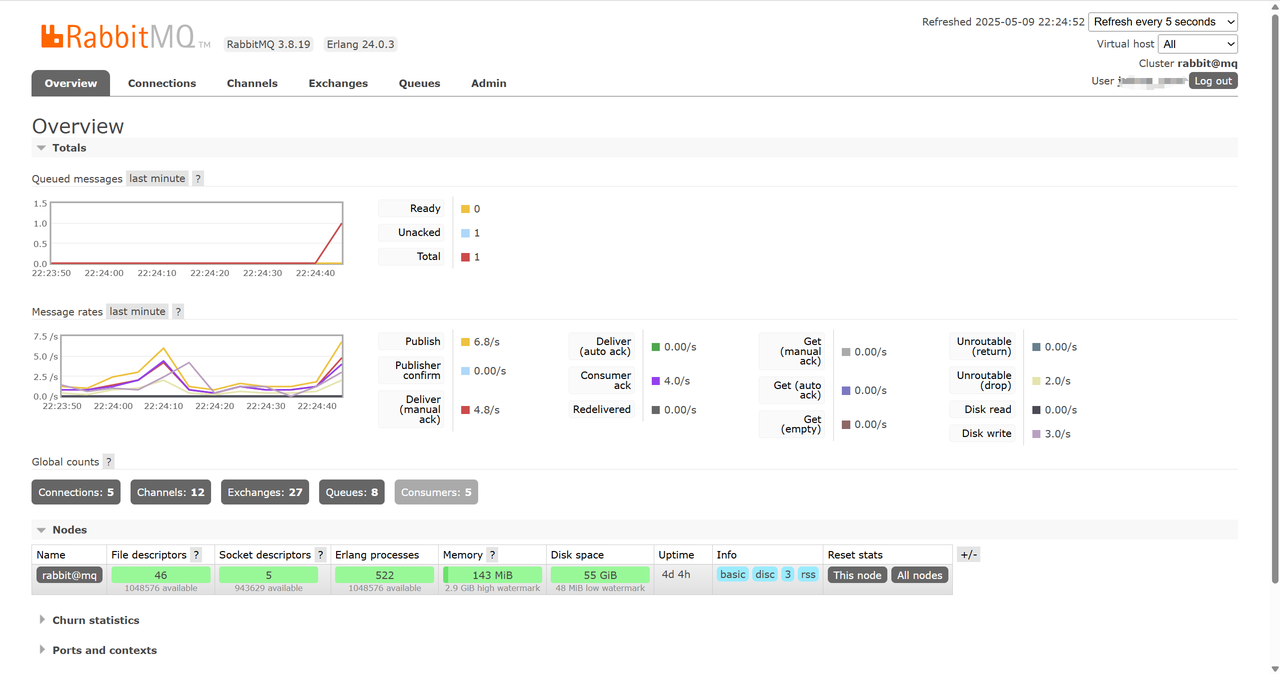Click the disc info tag

765,575
